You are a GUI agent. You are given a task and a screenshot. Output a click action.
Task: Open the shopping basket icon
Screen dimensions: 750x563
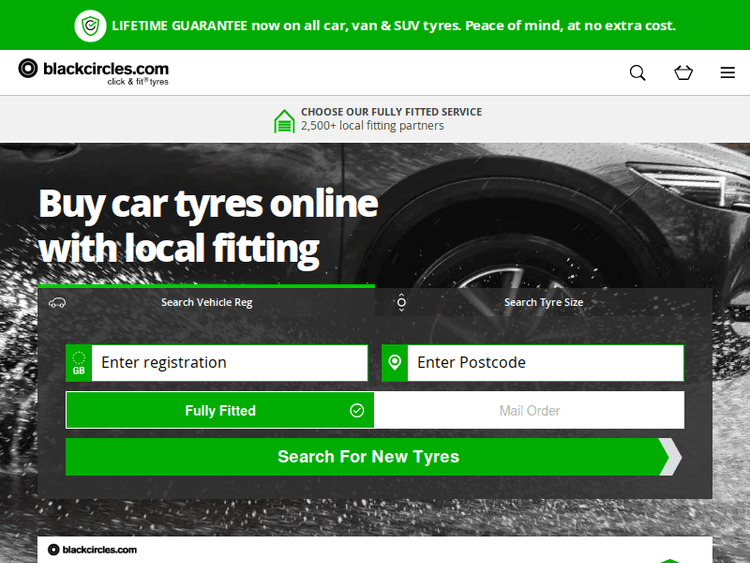[683, 73]
